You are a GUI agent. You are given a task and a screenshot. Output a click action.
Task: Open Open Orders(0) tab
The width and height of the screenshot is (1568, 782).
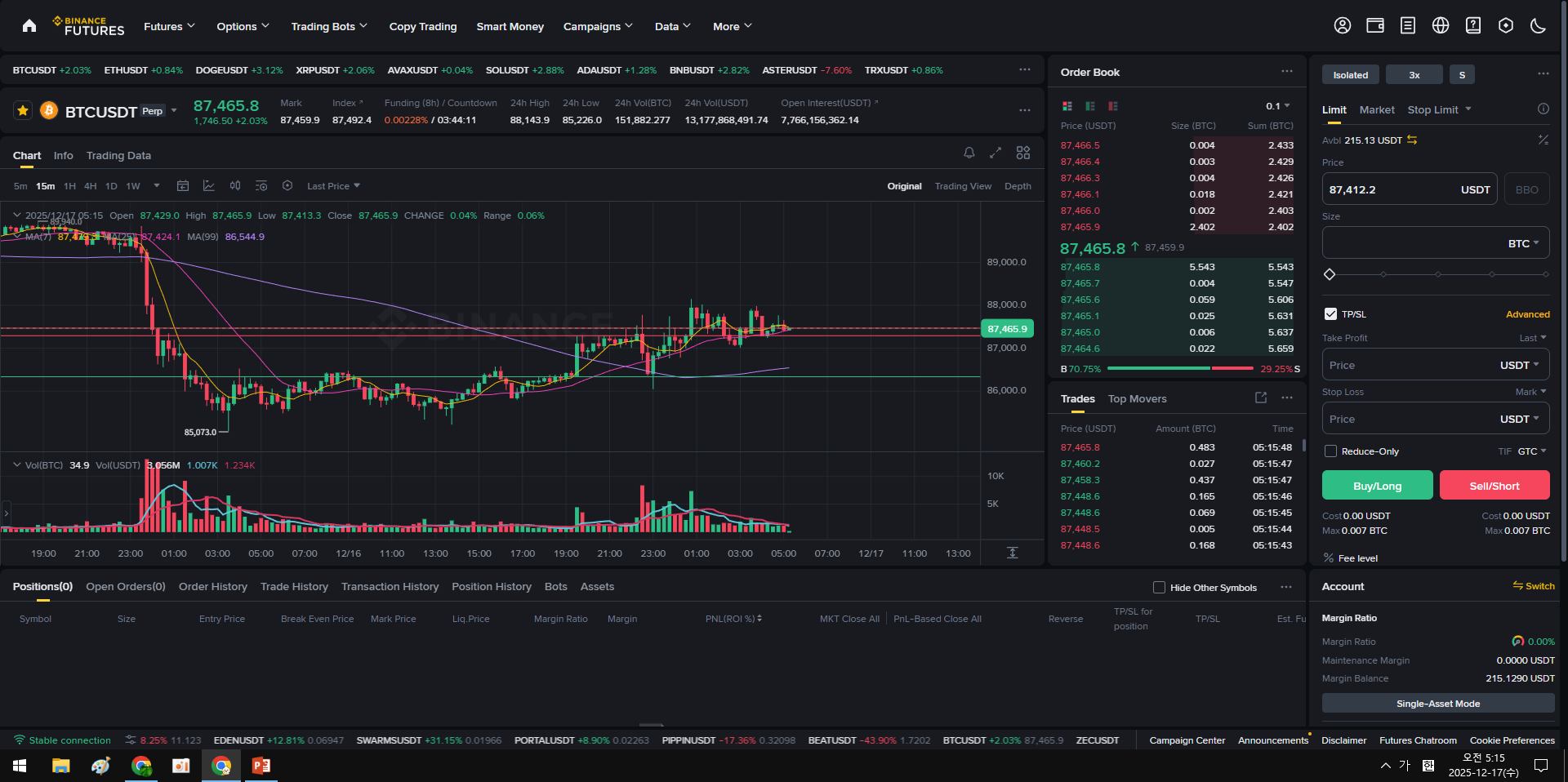[126, 586]
